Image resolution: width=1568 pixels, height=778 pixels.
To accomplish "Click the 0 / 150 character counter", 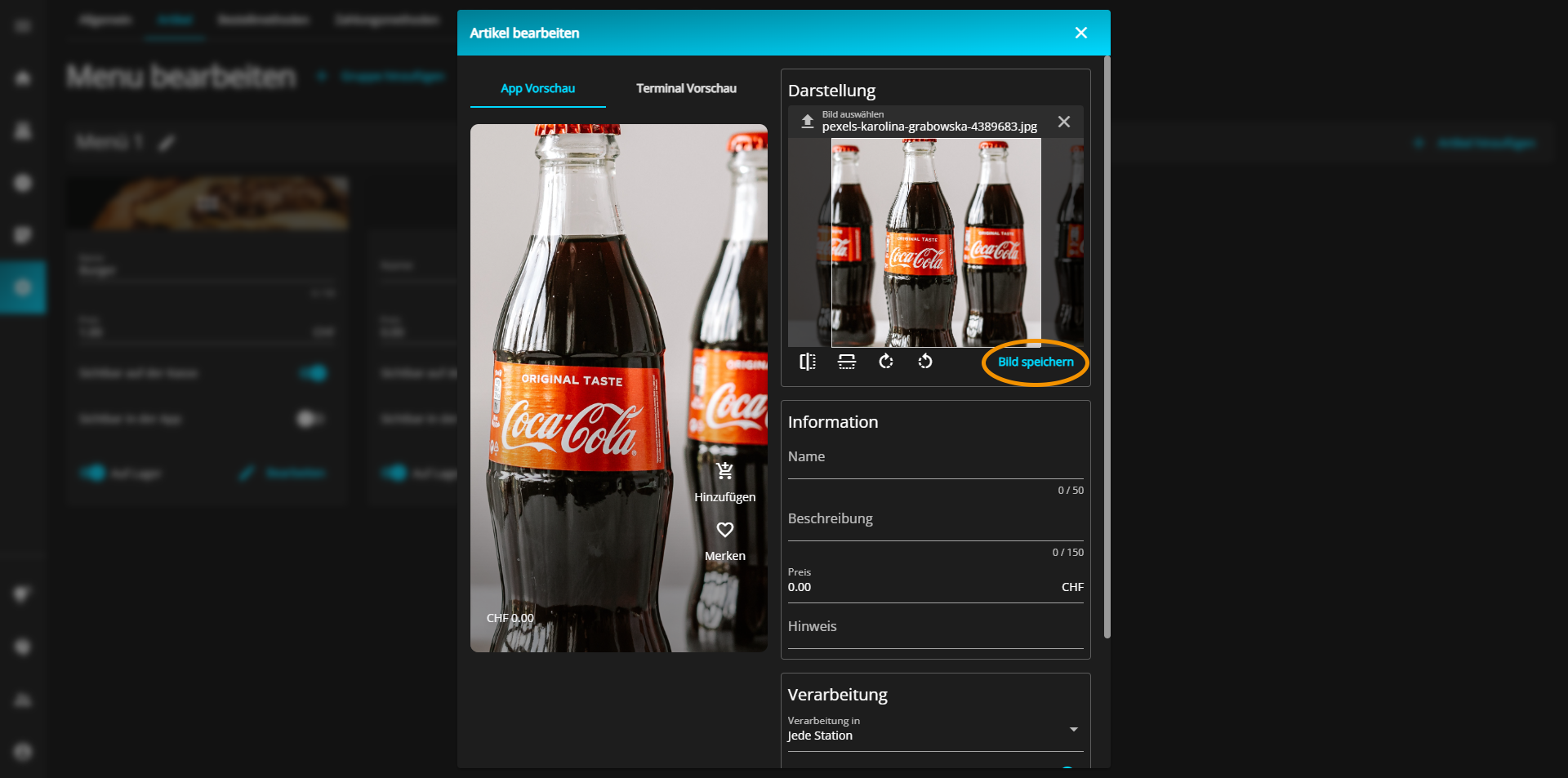I will [1068, 553].
